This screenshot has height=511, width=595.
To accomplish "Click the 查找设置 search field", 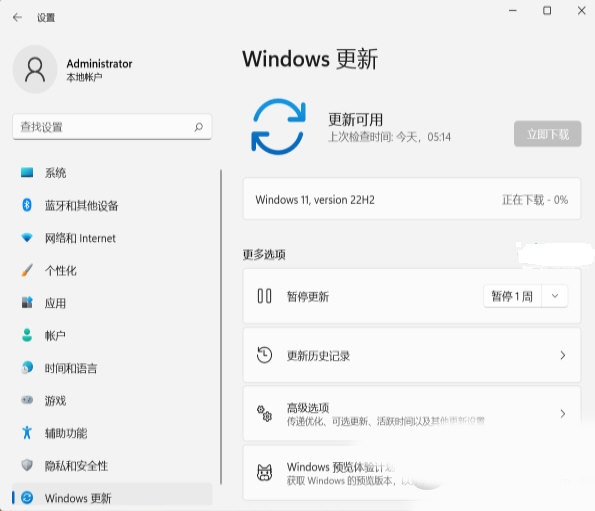I will click(112, 127).
